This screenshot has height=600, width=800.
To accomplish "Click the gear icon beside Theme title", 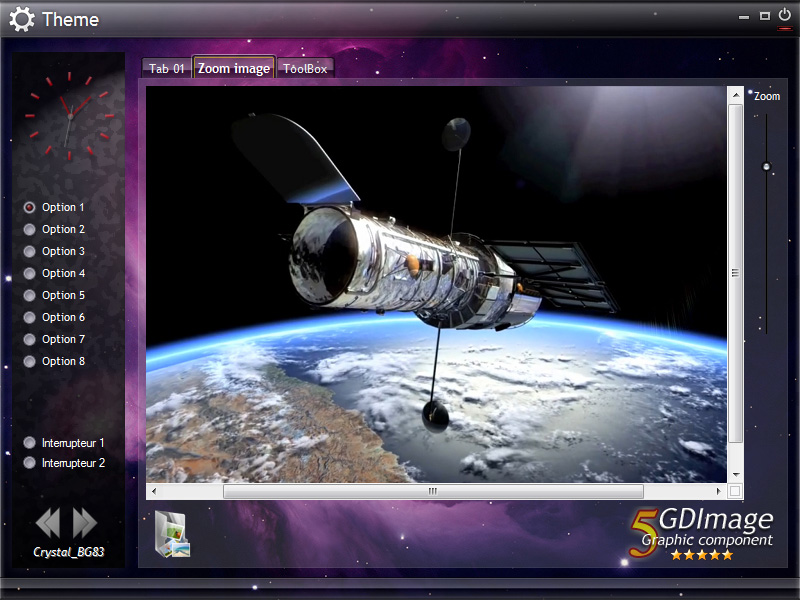I will click(22, 19).
